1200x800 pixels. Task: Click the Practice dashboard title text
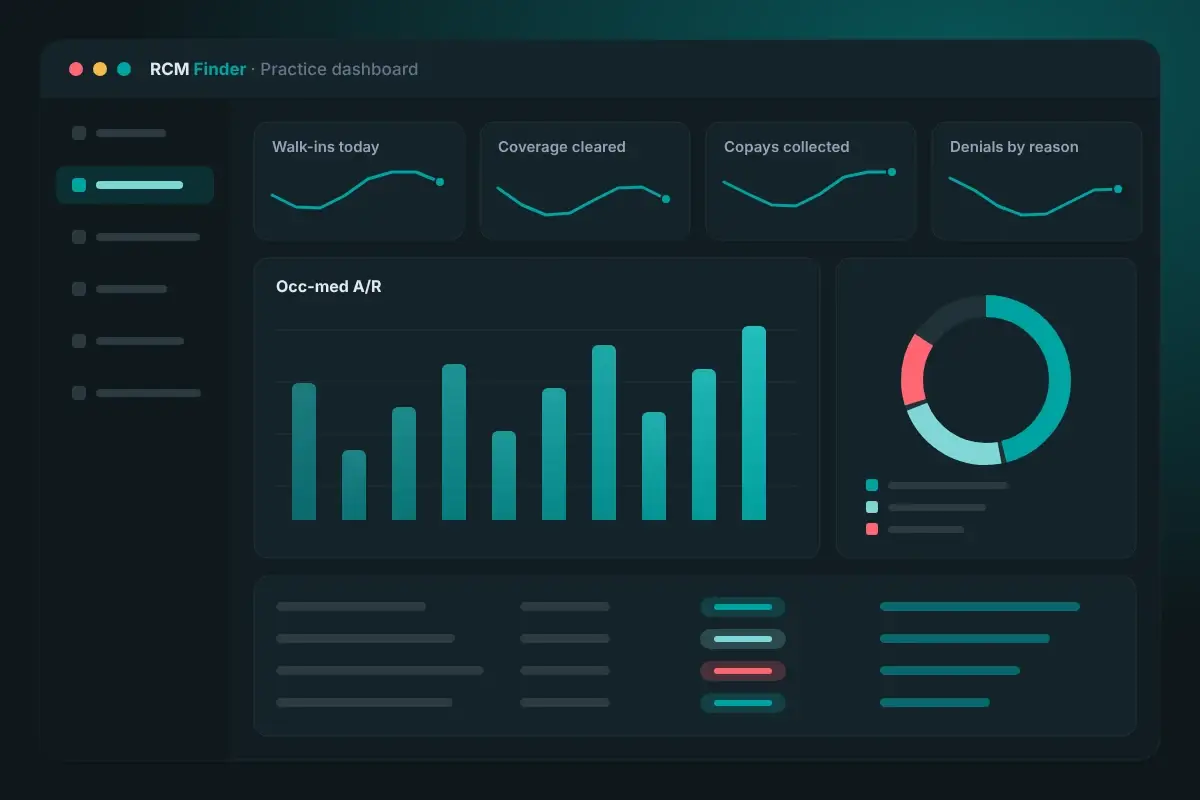click(x=339, y=69)
